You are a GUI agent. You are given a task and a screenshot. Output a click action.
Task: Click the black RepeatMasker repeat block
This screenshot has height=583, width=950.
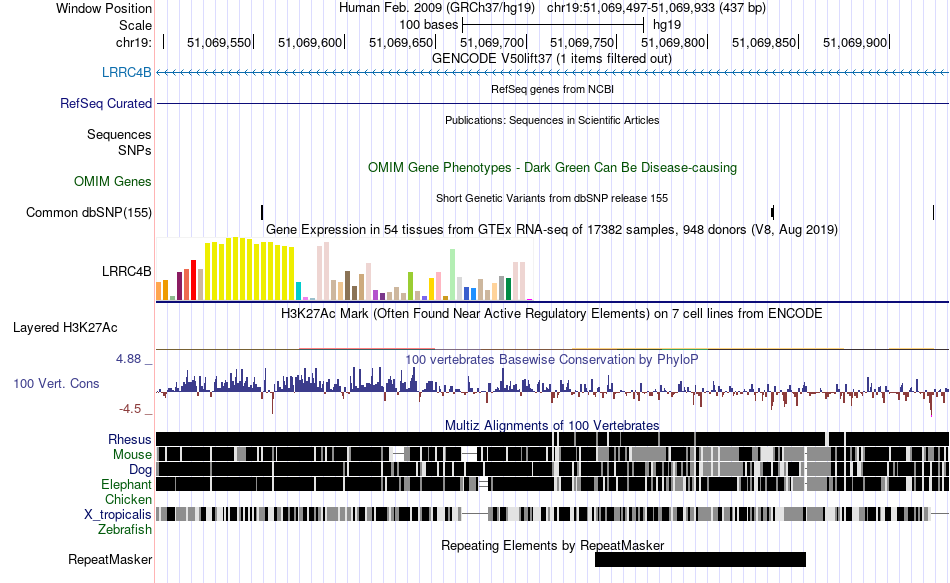(x=700, y=559)
